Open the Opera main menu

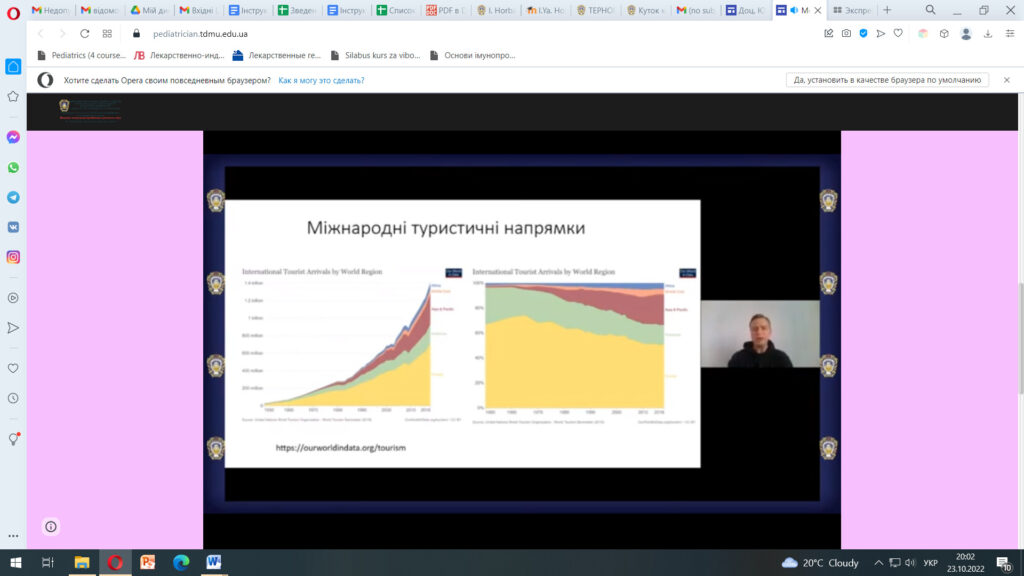point(13,11)
